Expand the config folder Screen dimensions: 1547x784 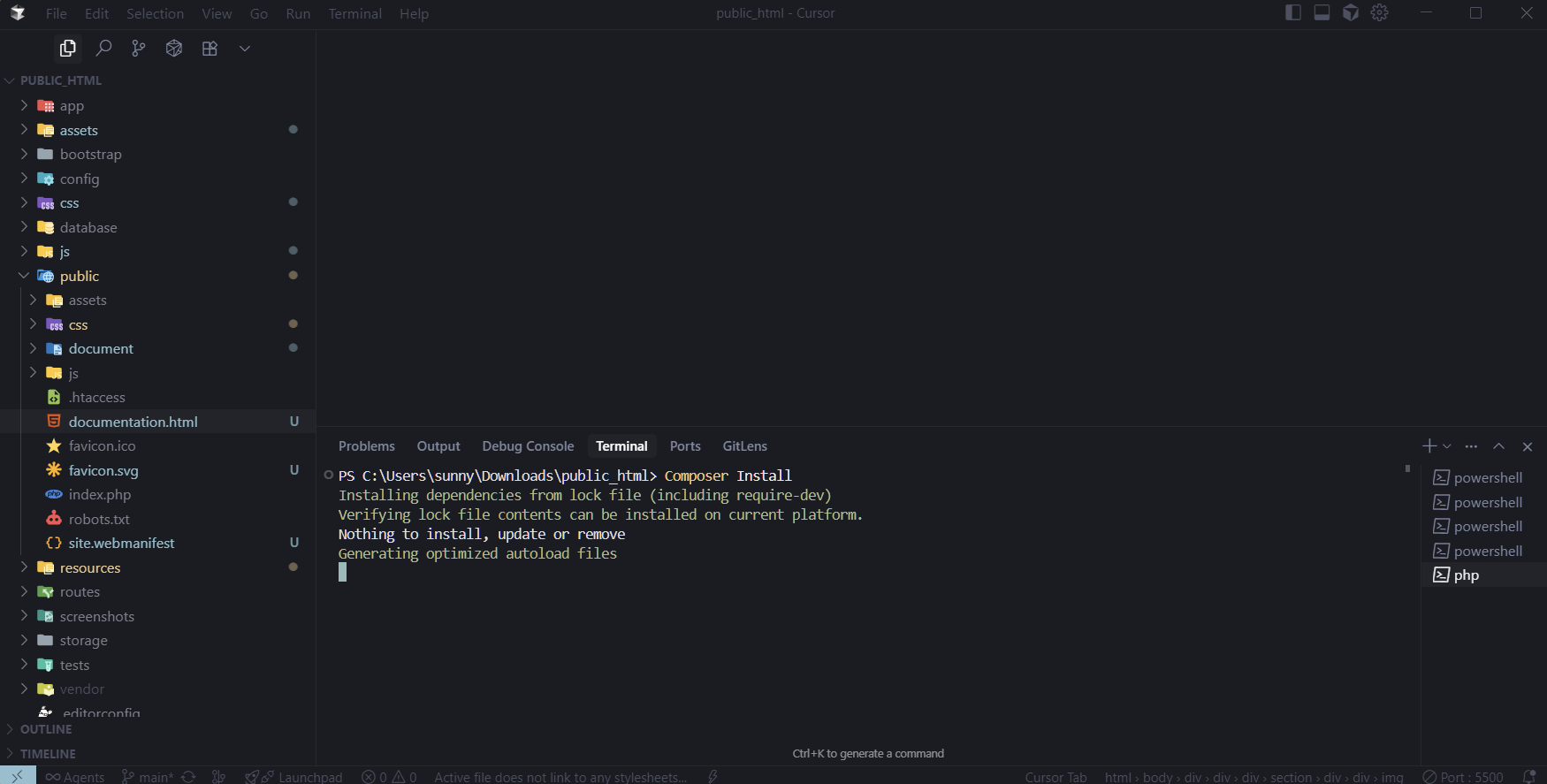coord(80,179)
